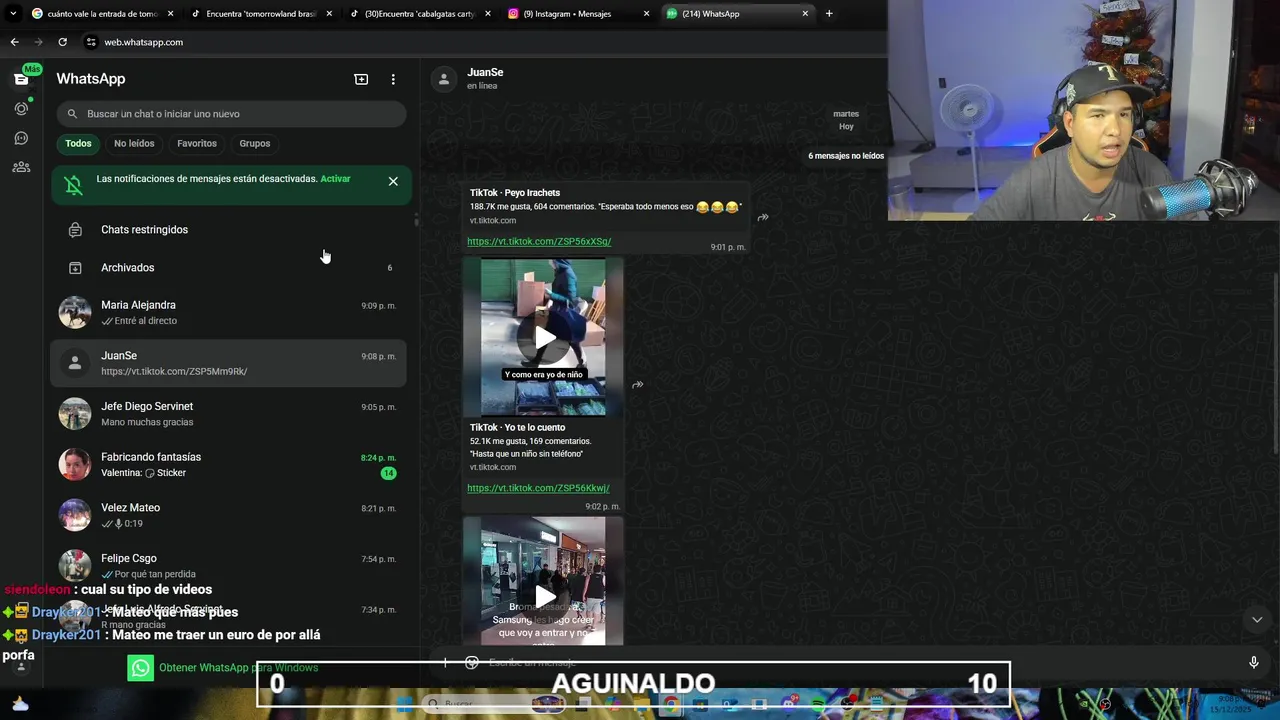Forward the 'Yo te lo cuento' TikTok video
Viewport: 1280px width, 720px height.
tap(637, 385)
